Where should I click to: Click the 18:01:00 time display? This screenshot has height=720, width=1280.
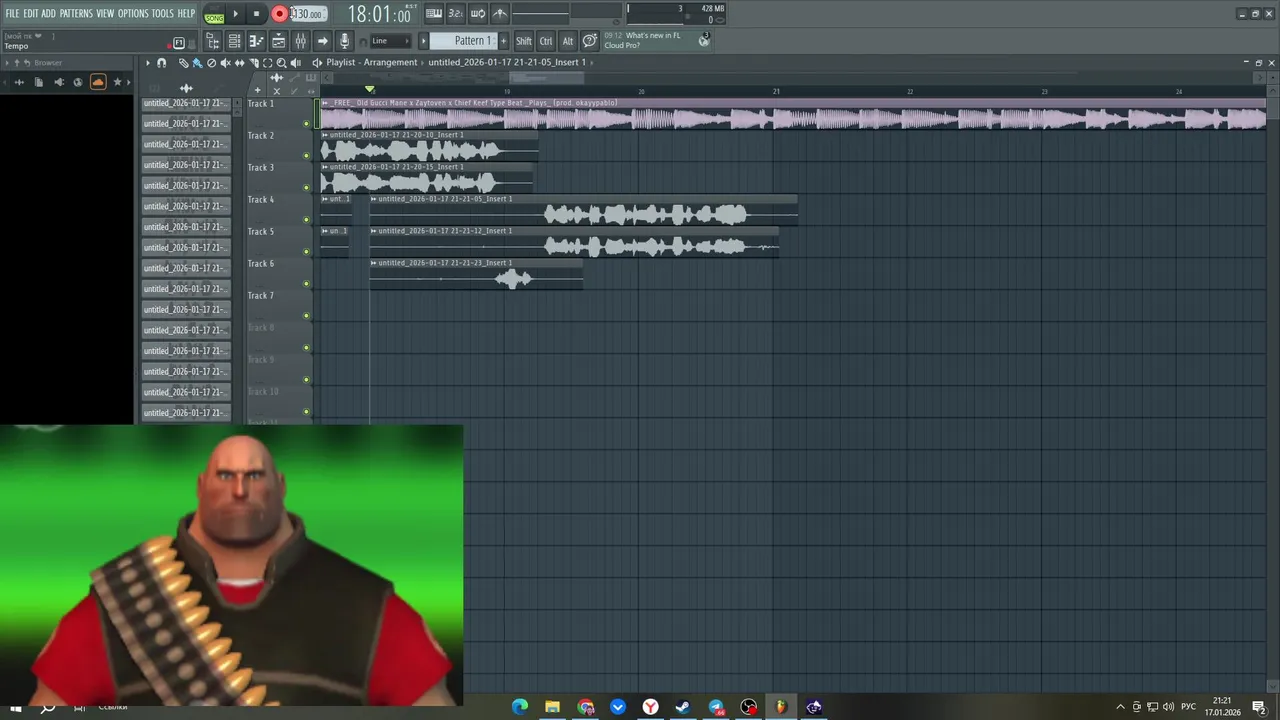(x=379, y=15)
